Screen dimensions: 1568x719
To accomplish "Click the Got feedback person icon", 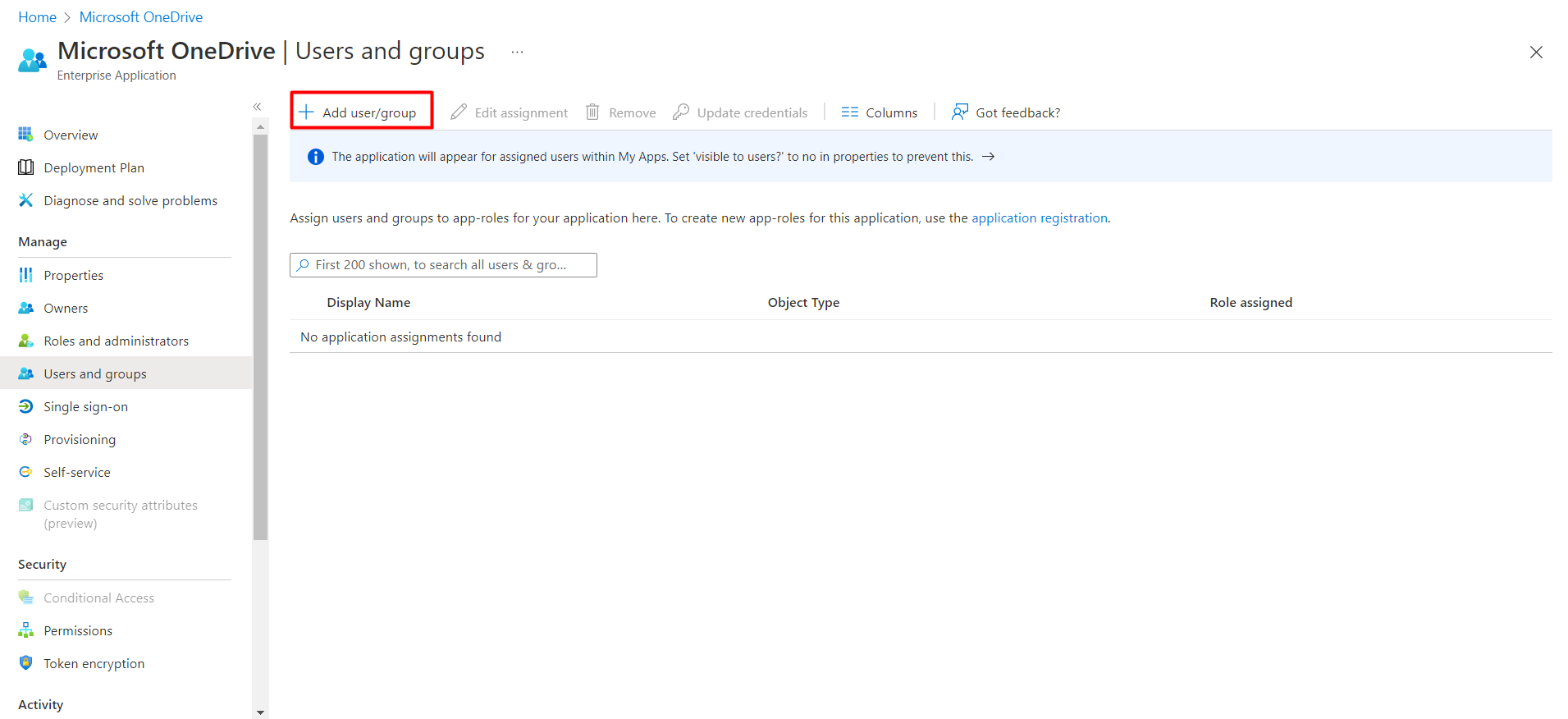I will tap(960, 112).
